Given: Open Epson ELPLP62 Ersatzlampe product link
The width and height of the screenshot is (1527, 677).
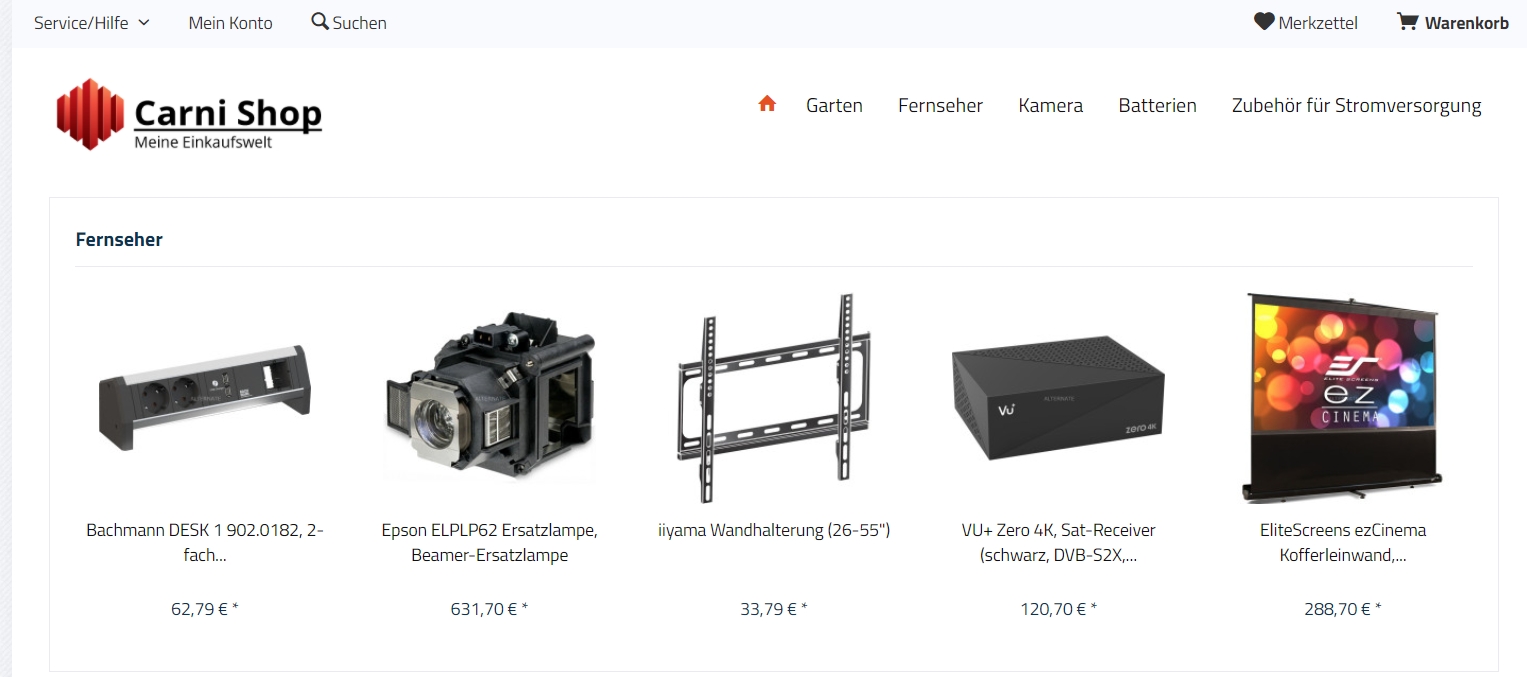Looking at the screenshot, I should pos(490,543).
